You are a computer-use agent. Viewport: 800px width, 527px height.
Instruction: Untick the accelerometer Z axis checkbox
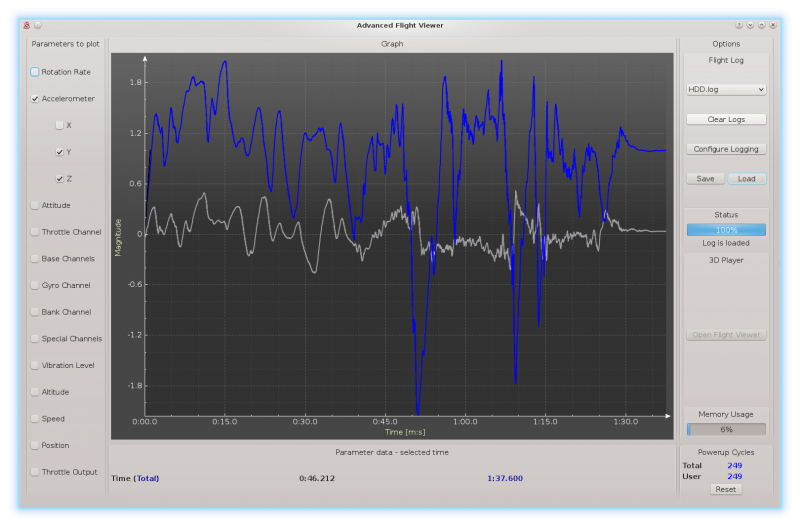pyautogui.click(x=60, y=179)
